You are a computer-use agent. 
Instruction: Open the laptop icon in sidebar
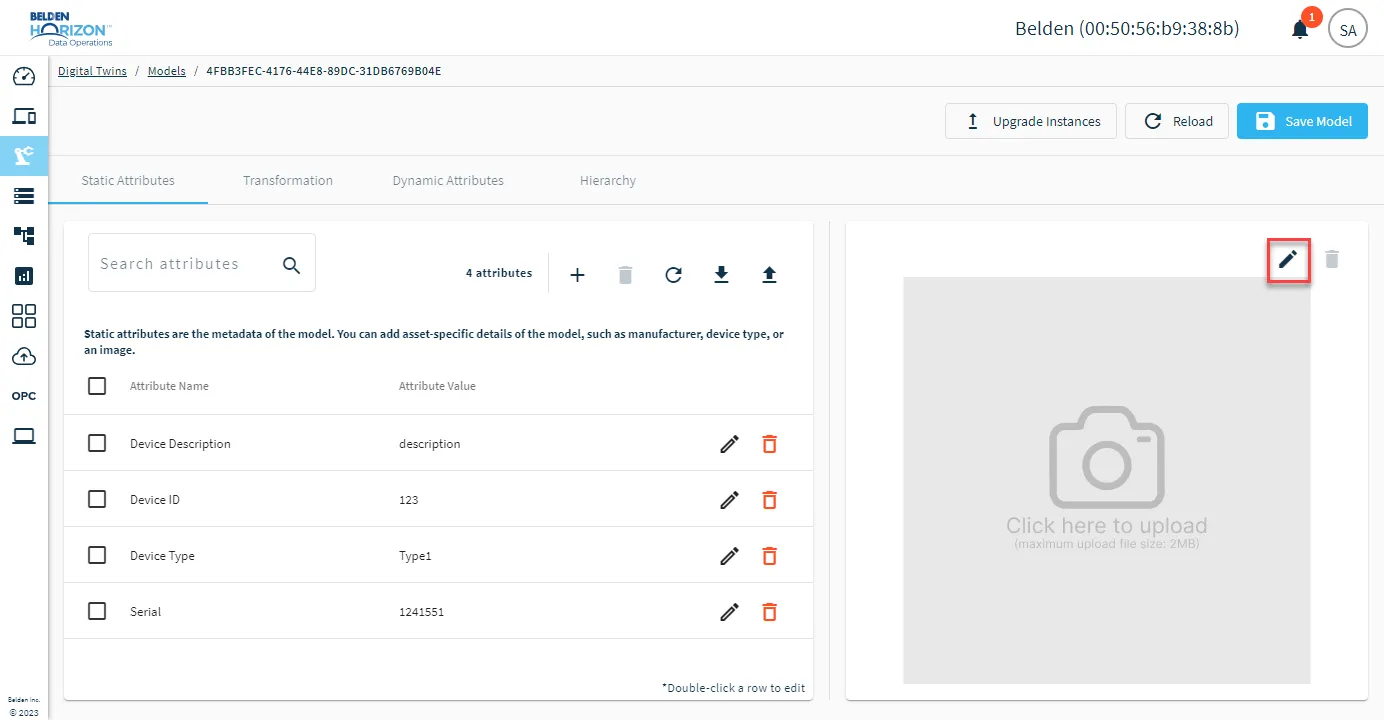point(24,436)
